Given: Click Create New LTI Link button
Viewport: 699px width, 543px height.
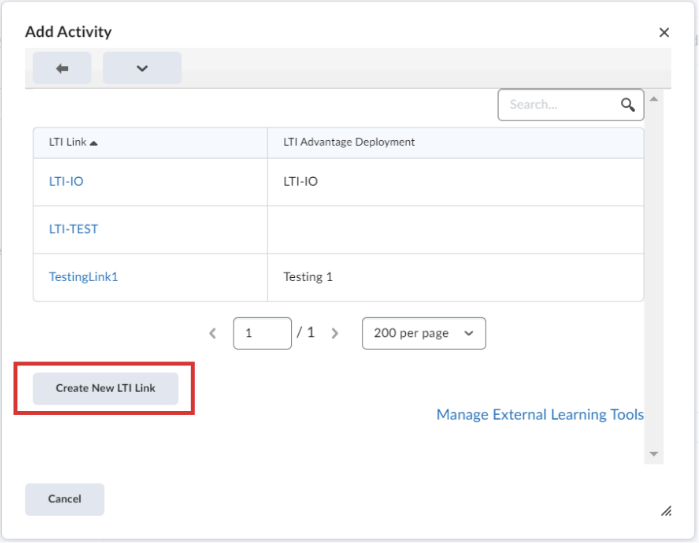Looking at the screenshot, I should 106,388.
